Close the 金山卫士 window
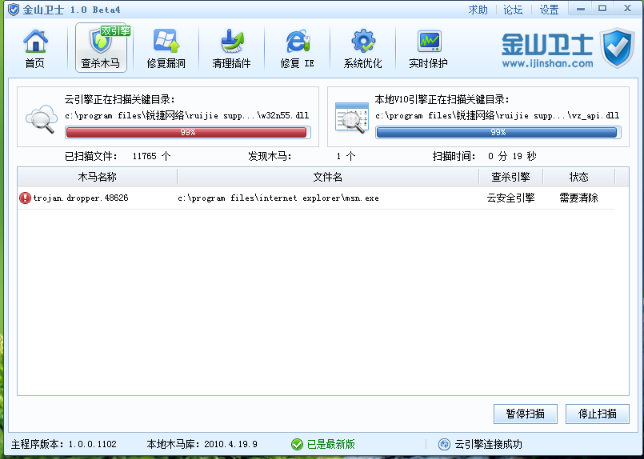 coord(628,9)
